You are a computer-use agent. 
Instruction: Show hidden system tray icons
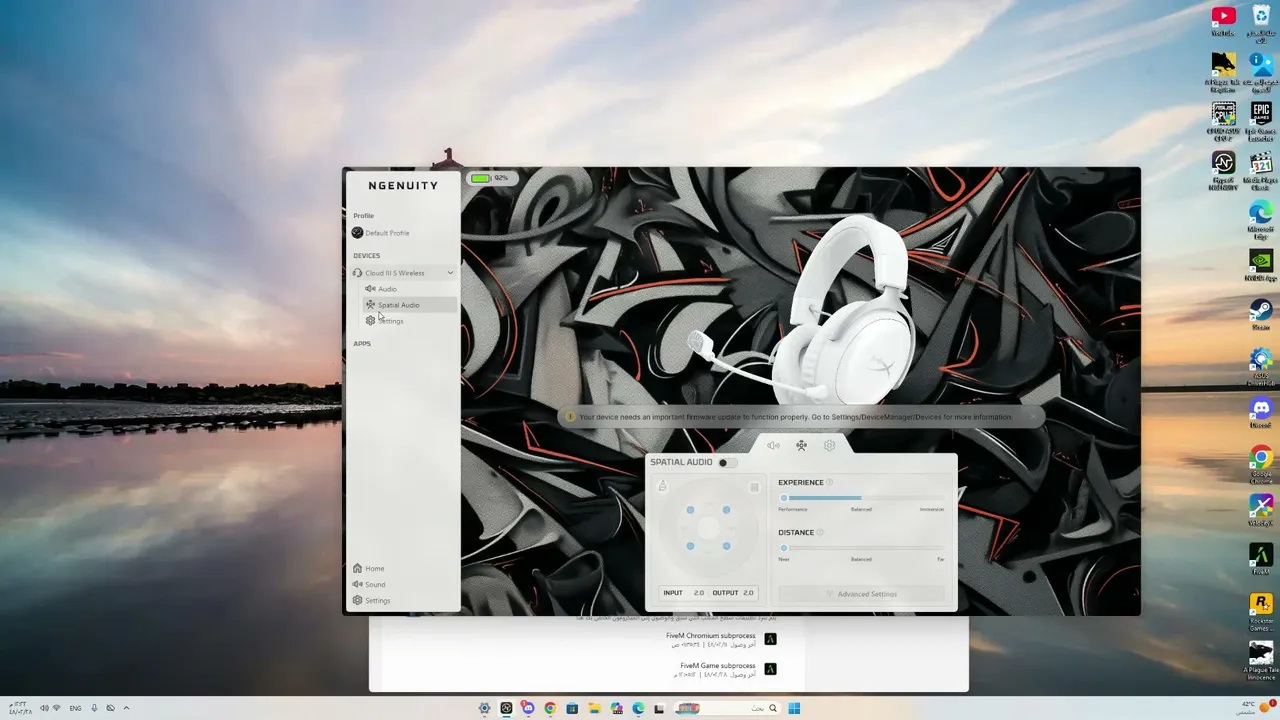click(x=126, y=708)
